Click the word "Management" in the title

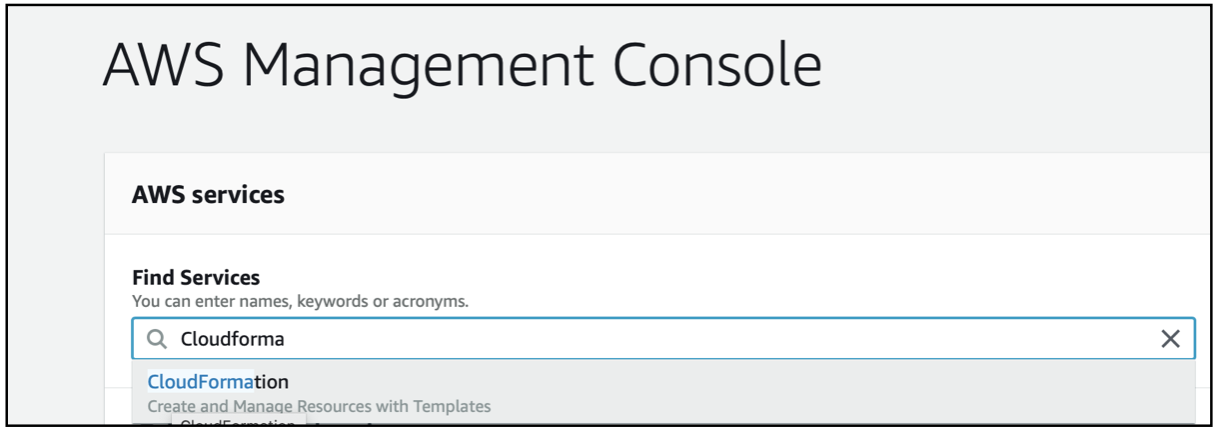[415, 66]
